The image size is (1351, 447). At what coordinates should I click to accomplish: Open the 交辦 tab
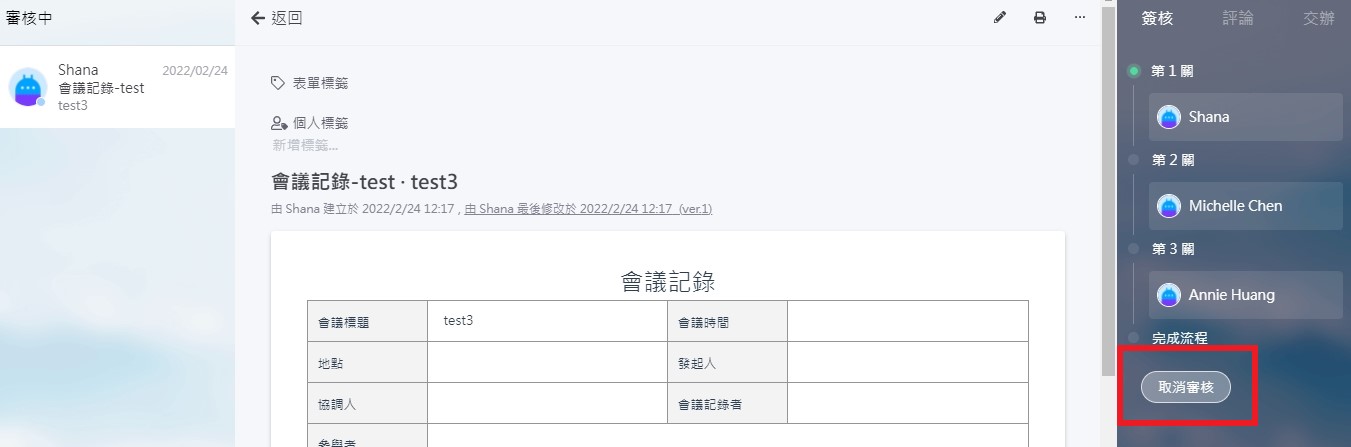1318,18
